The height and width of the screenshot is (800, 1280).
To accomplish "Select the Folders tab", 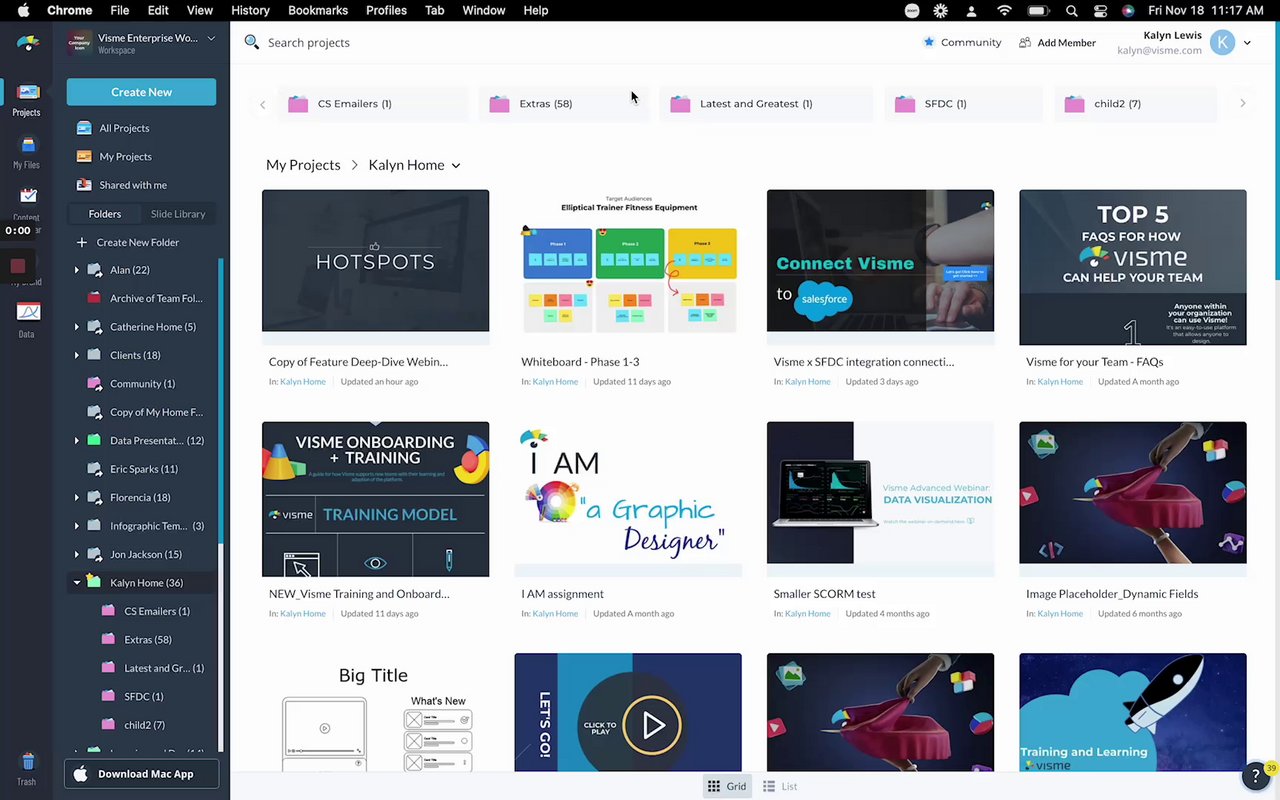I will click(x=105, y=214).
